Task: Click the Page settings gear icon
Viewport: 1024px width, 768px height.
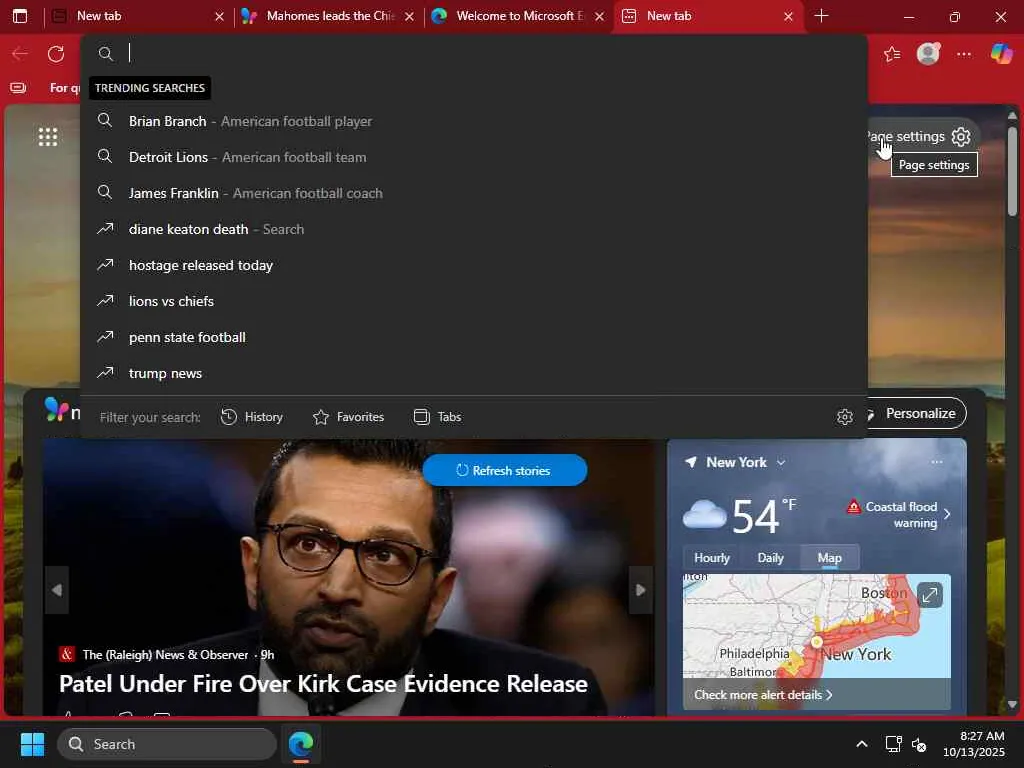Action: coord(961,136)
